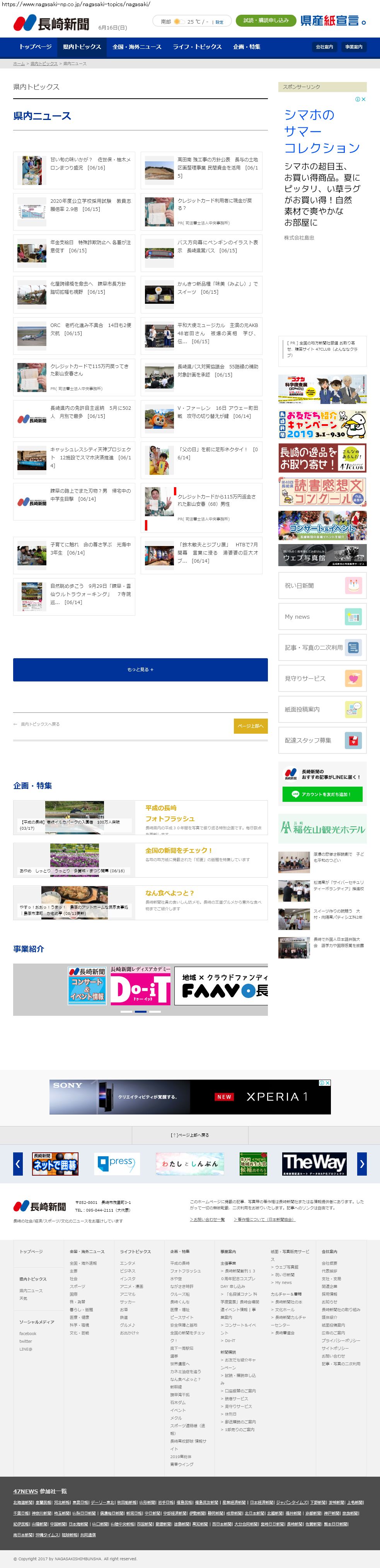Close the sidebar summer collection ad
Viewport: 380px width, 1568px height.
[364, 99]
